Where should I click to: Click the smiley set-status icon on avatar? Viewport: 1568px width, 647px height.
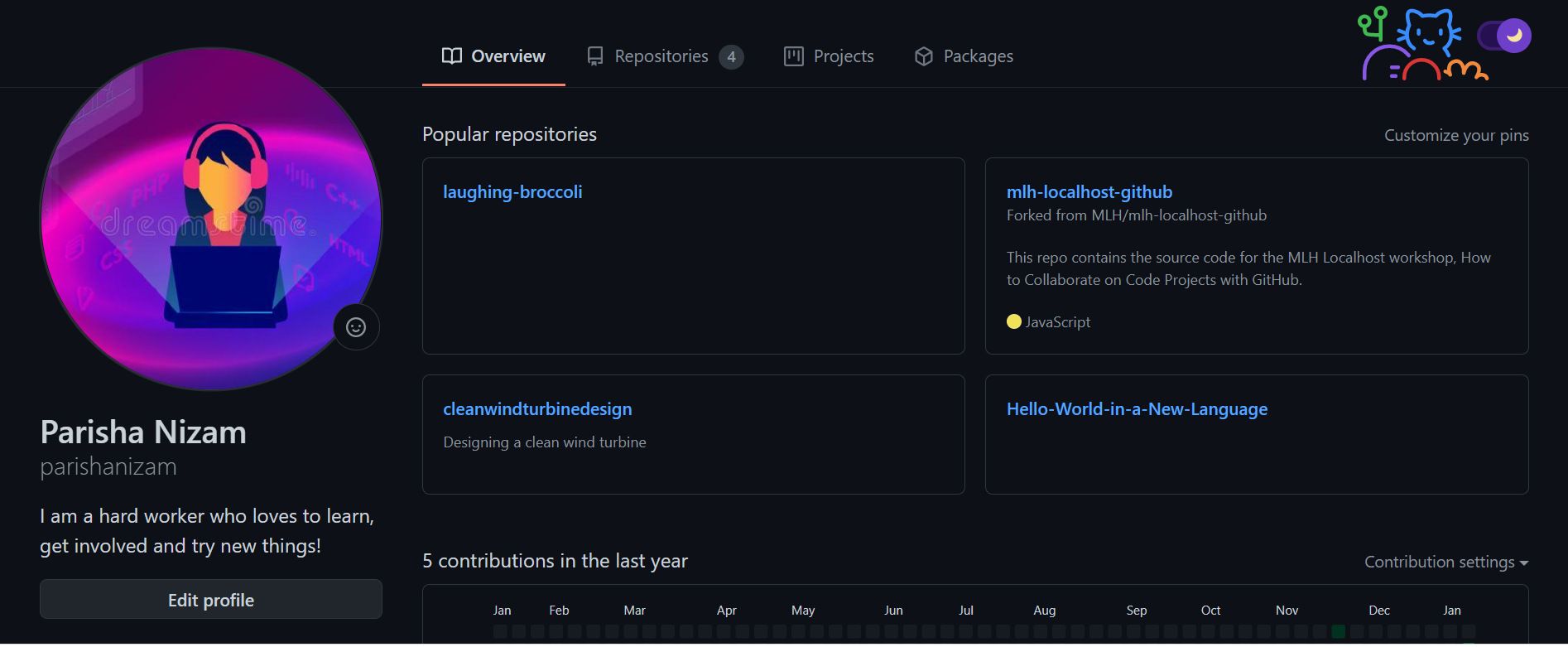(356, 327)
